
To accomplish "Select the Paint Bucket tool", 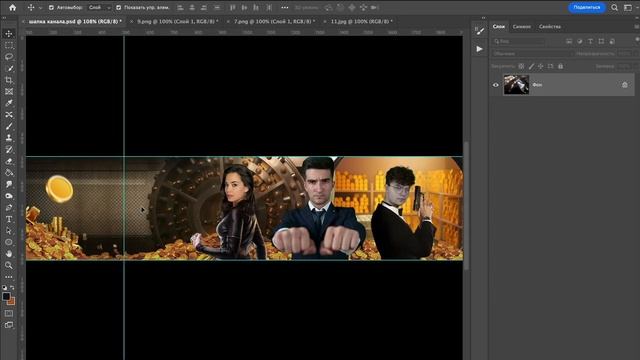I will (x=9, y=173).
